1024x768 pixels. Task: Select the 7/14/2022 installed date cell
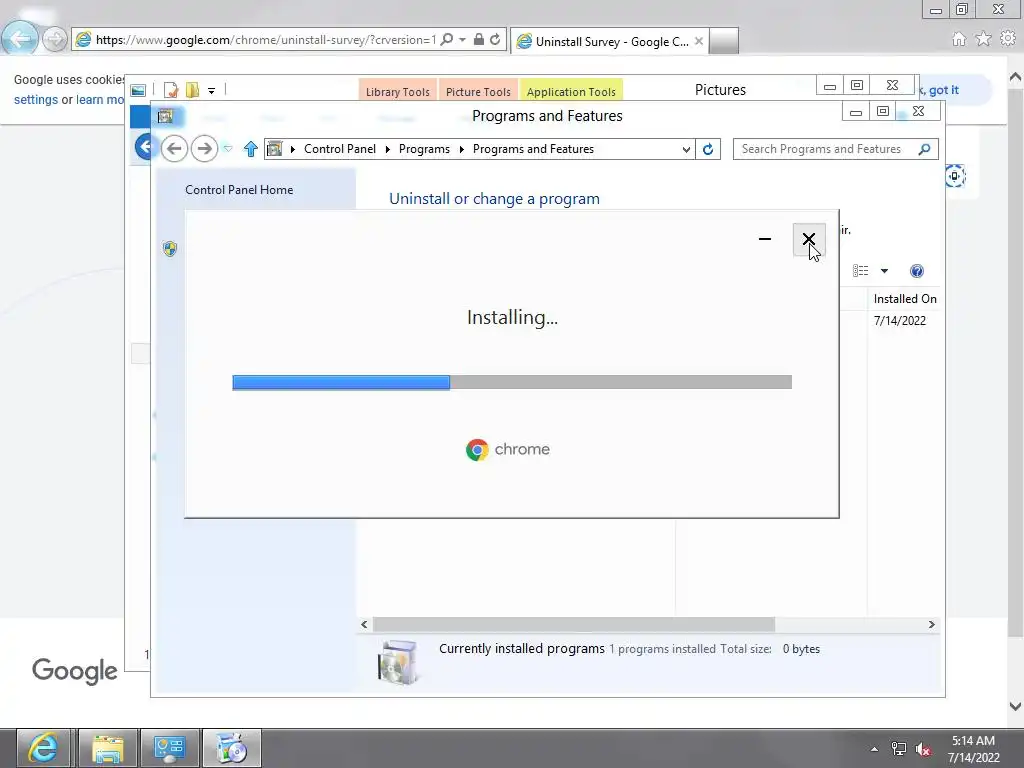900,321
